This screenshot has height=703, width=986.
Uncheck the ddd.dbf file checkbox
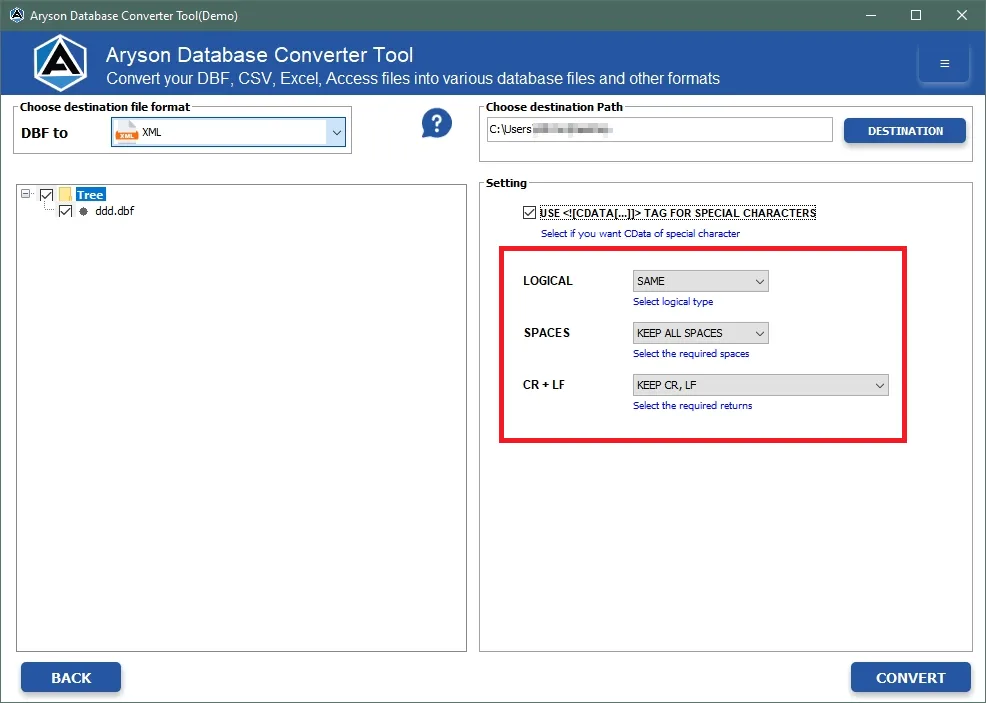65,211
